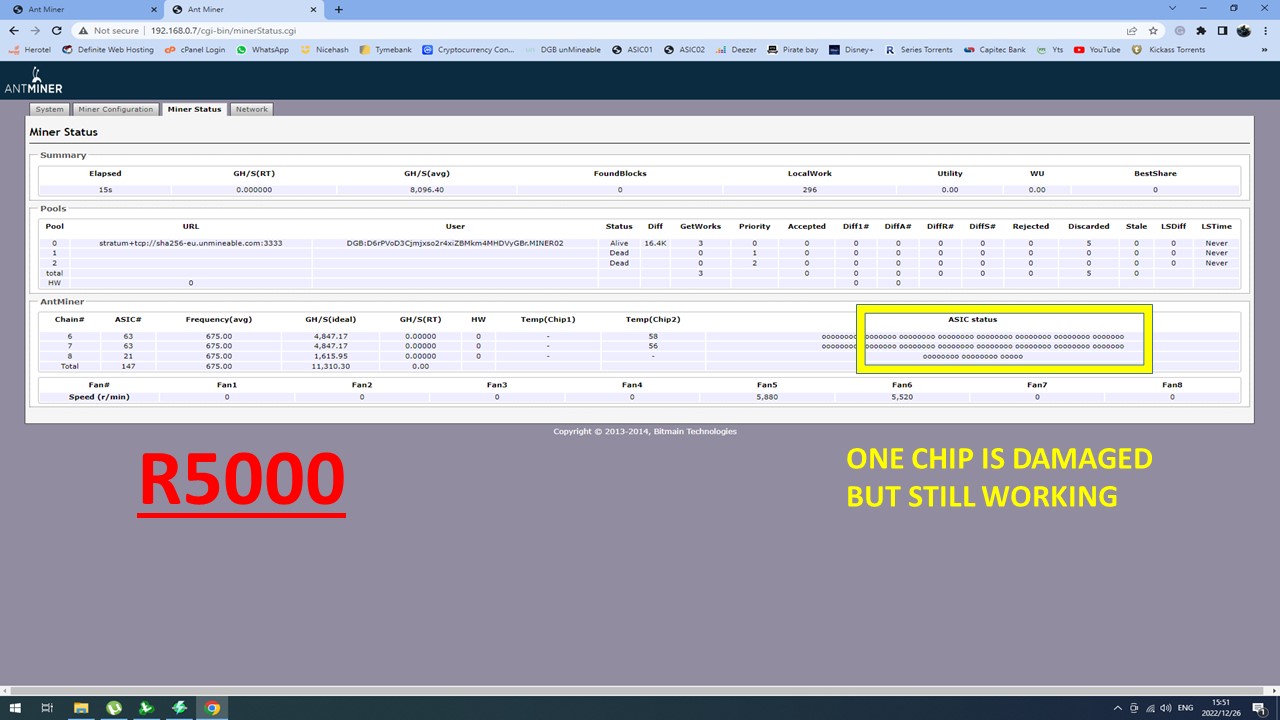Screen dimensions: 1280x720
Task: Click the share page icon
Action: [1132, 30]
